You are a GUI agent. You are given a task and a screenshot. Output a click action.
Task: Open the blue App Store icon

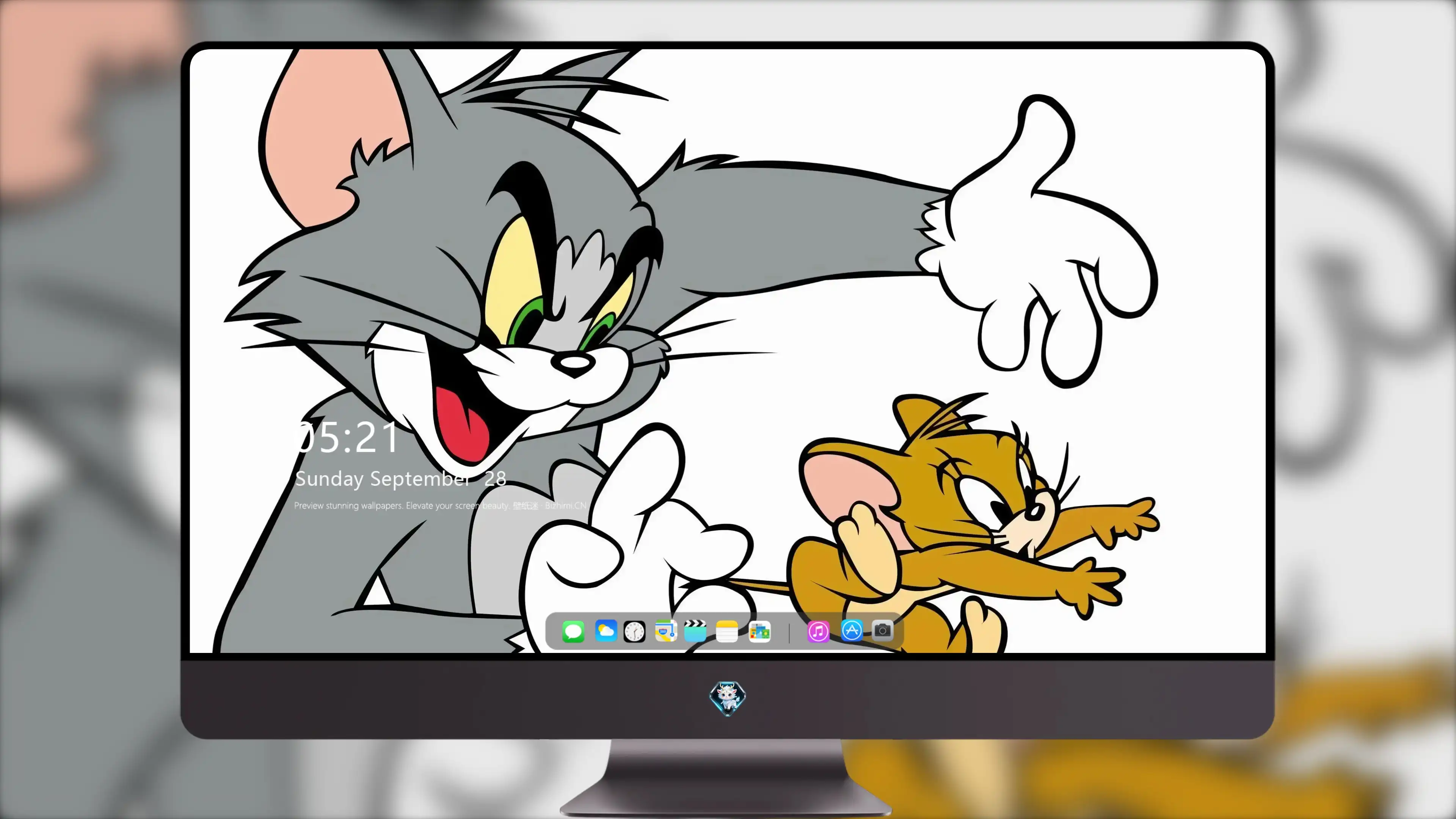[x=852, y=630]
